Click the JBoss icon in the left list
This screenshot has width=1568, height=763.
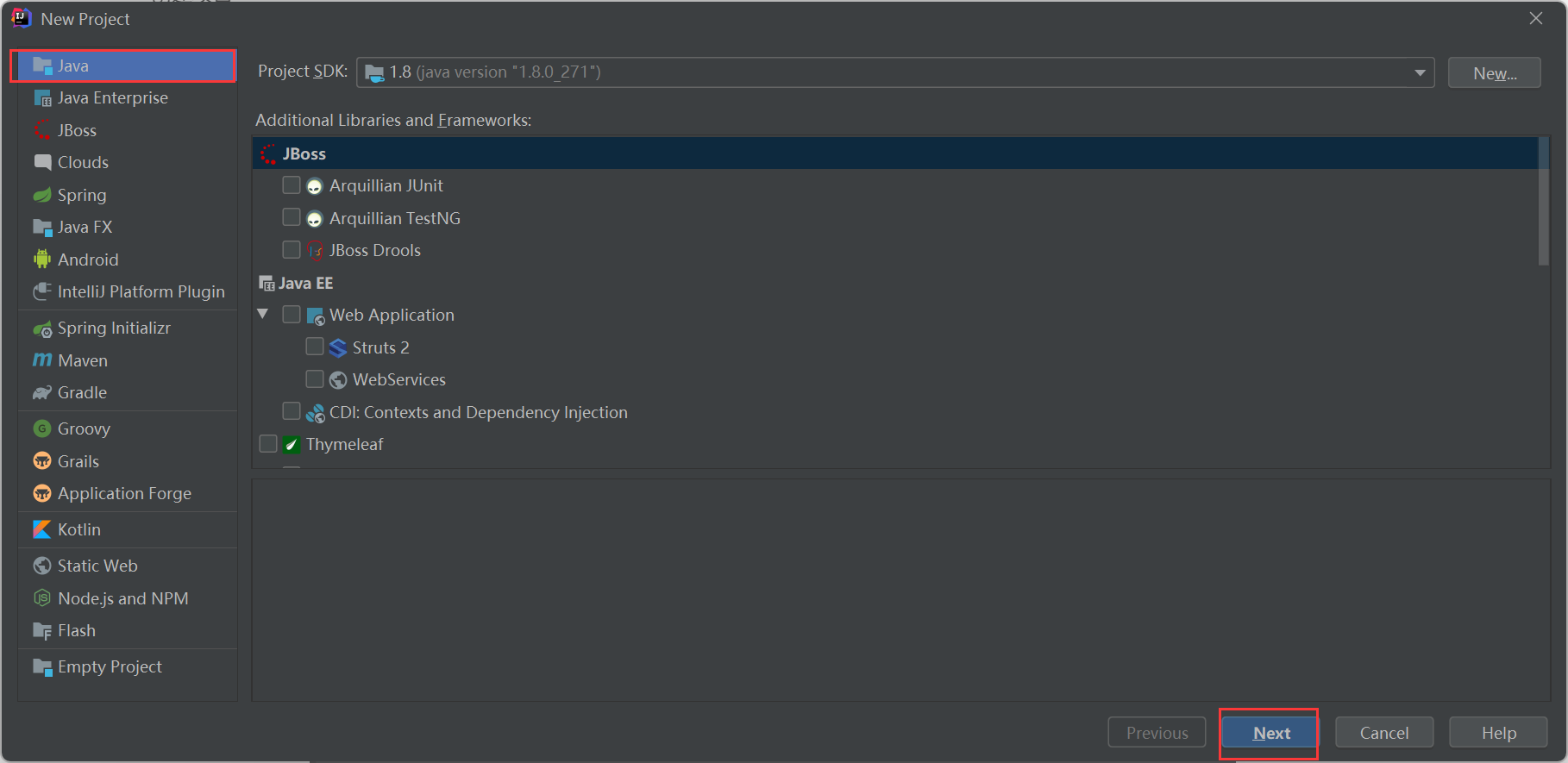coord(42,130)
